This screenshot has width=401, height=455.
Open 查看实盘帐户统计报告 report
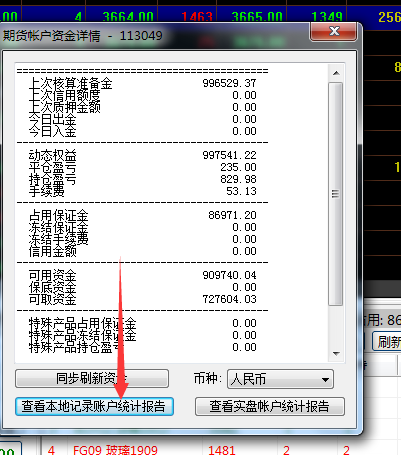[270, 406]
